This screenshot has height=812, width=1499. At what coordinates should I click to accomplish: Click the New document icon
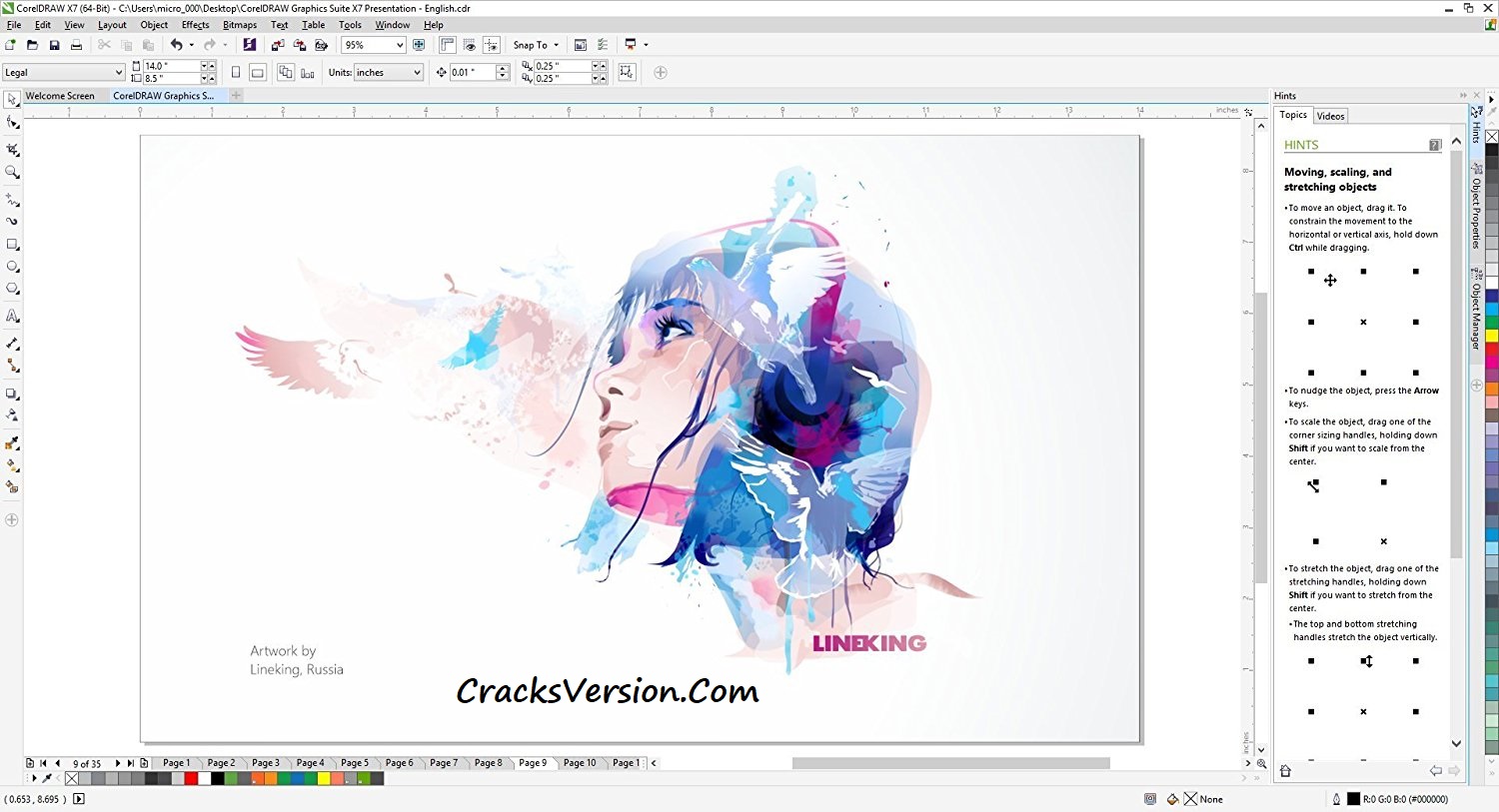[10, 45]
